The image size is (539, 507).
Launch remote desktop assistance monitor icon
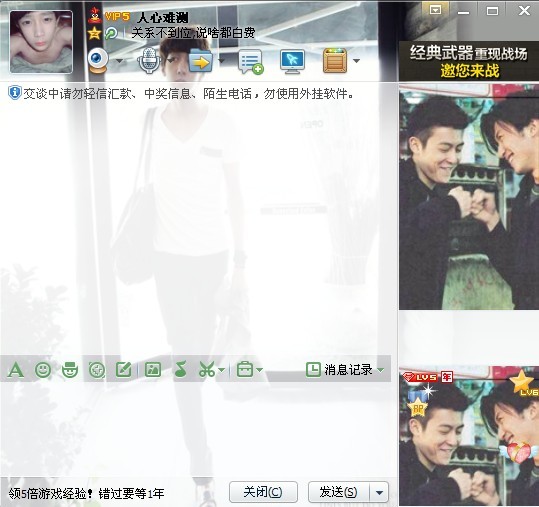click(292, 62)
